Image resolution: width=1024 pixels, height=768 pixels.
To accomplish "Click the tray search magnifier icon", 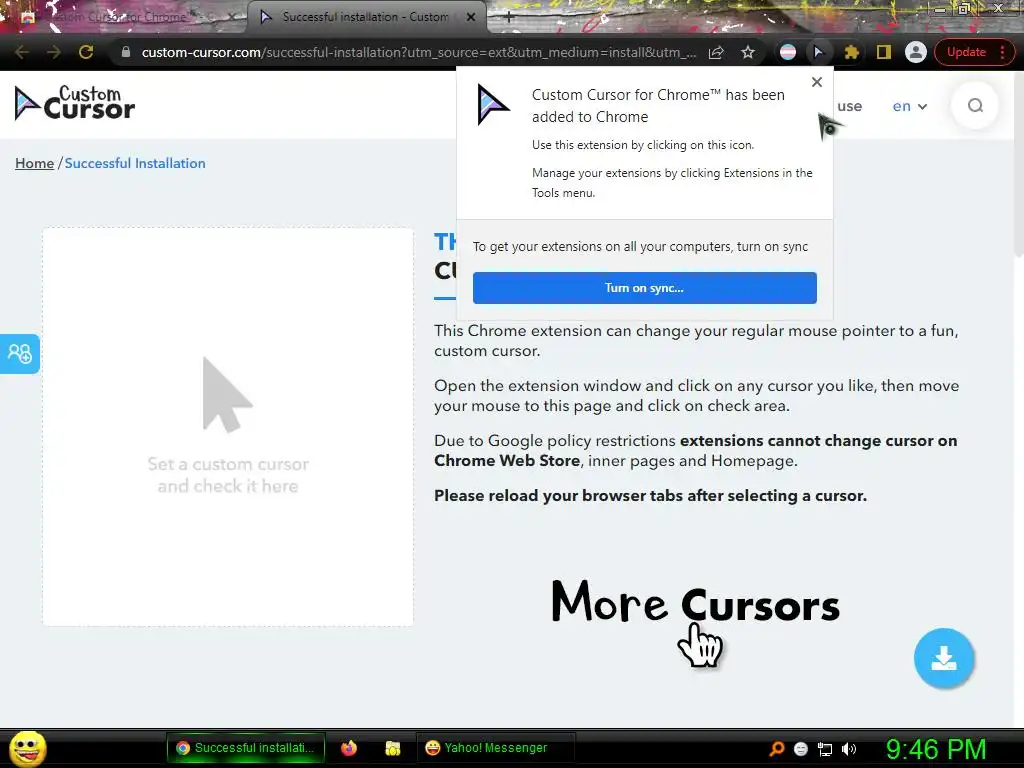I will tap(777, 749).
